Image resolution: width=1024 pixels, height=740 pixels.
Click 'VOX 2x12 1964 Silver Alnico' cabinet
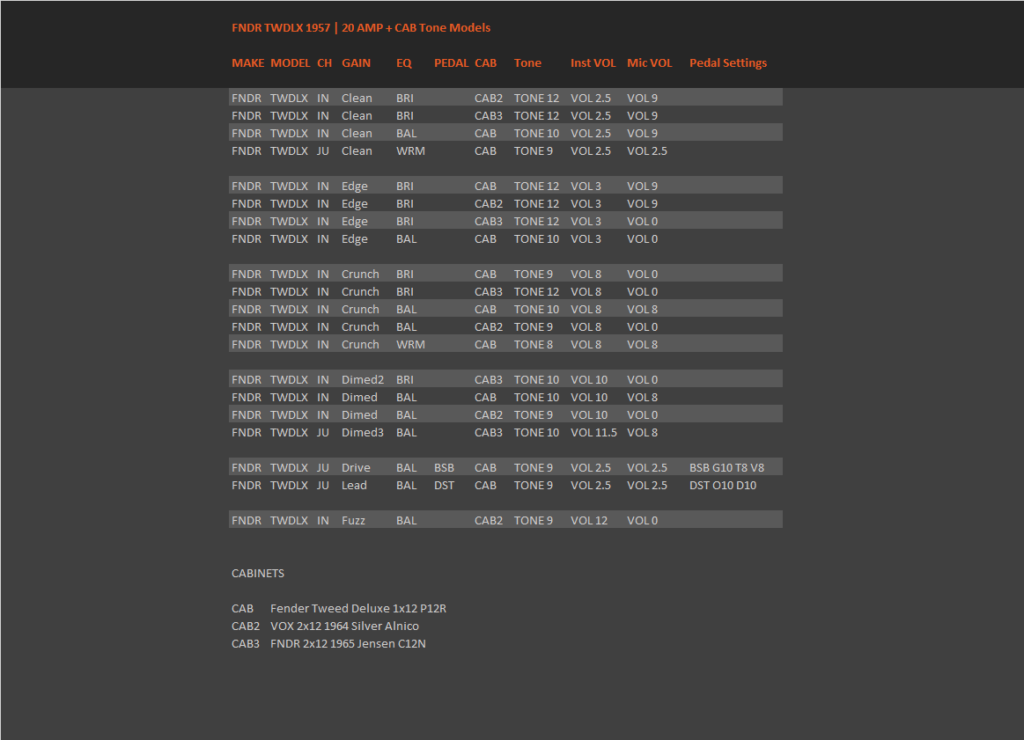click(345, 626)
